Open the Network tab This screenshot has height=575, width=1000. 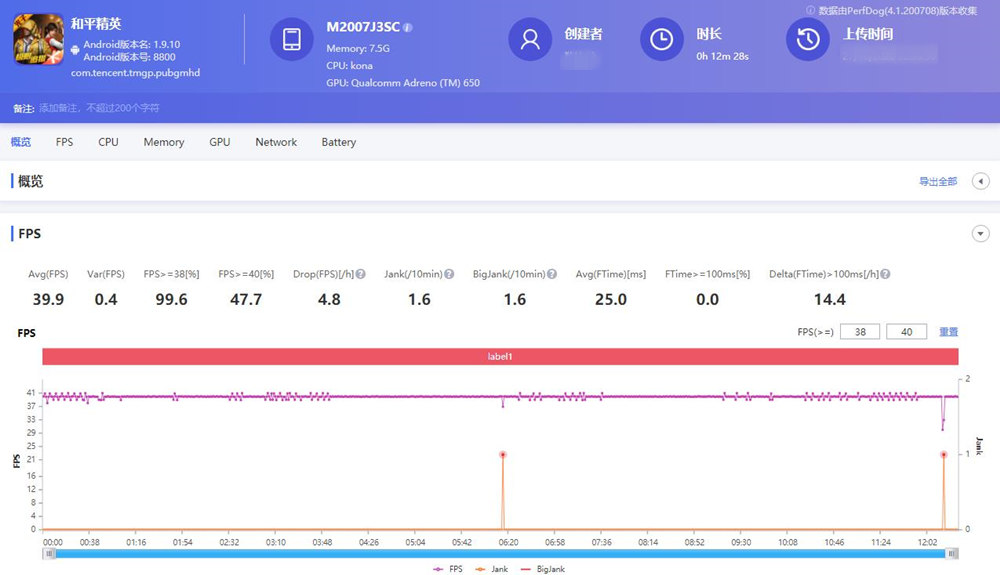276,142
